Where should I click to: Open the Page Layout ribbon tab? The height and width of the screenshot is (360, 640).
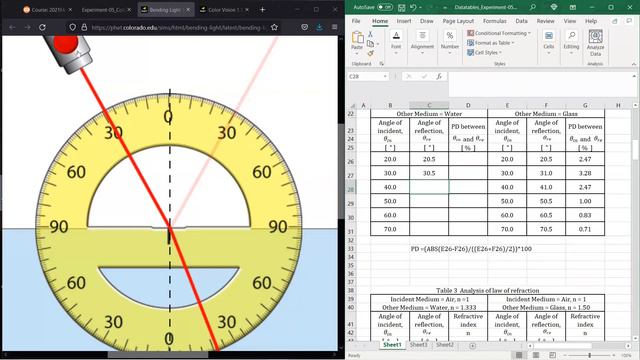point(458,21)
